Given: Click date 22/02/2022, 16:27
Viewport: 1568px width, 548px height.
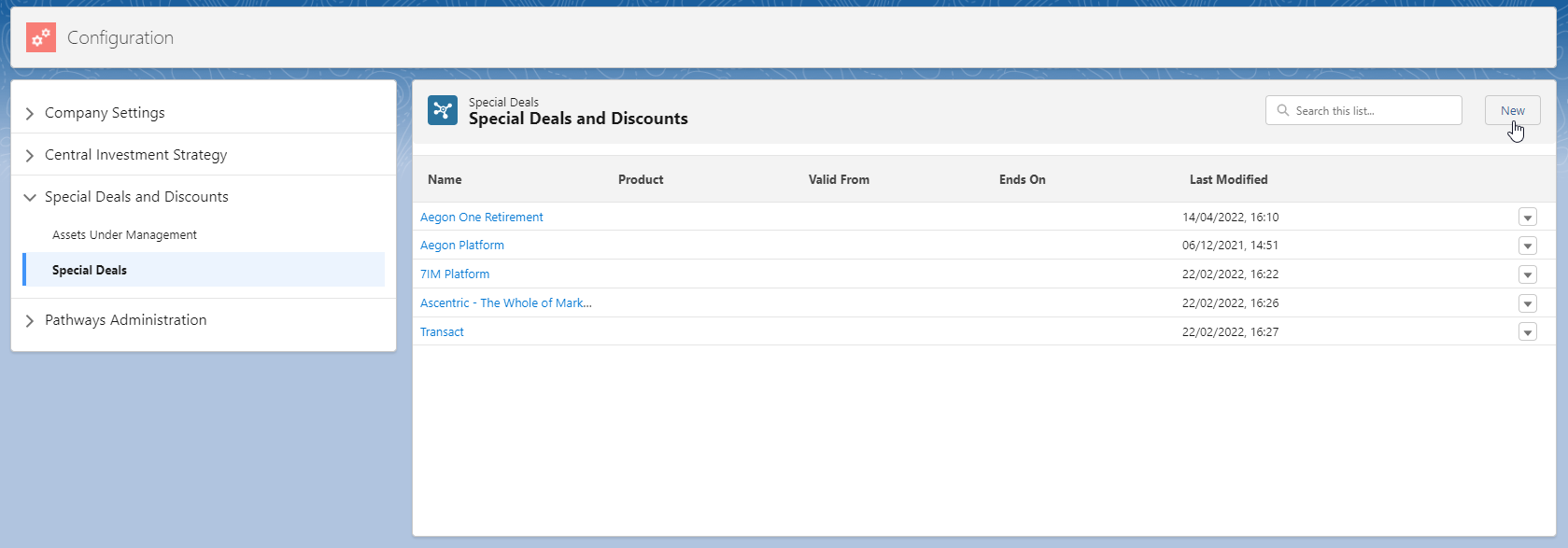Looking at the screenshot, I should (1231, 332).
